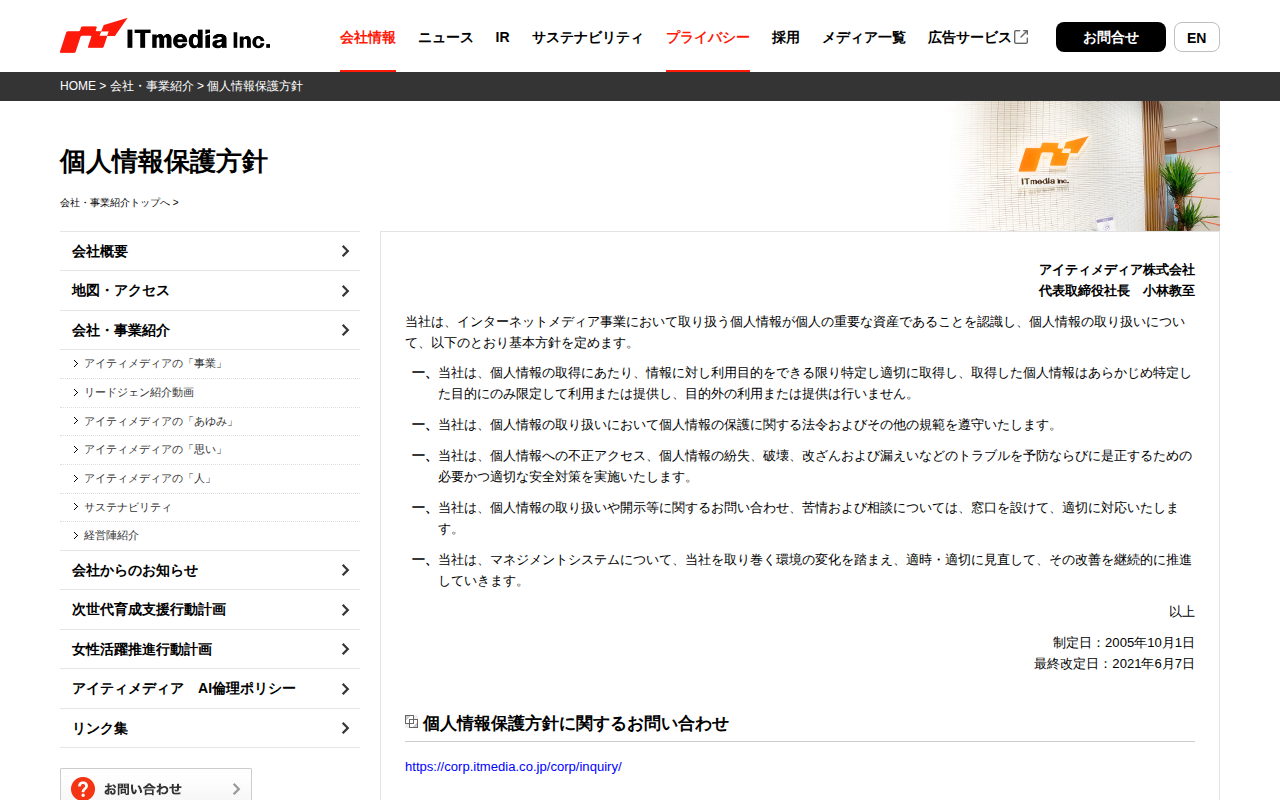
Task: Click the black お問合せ button
Action: 1111,37
